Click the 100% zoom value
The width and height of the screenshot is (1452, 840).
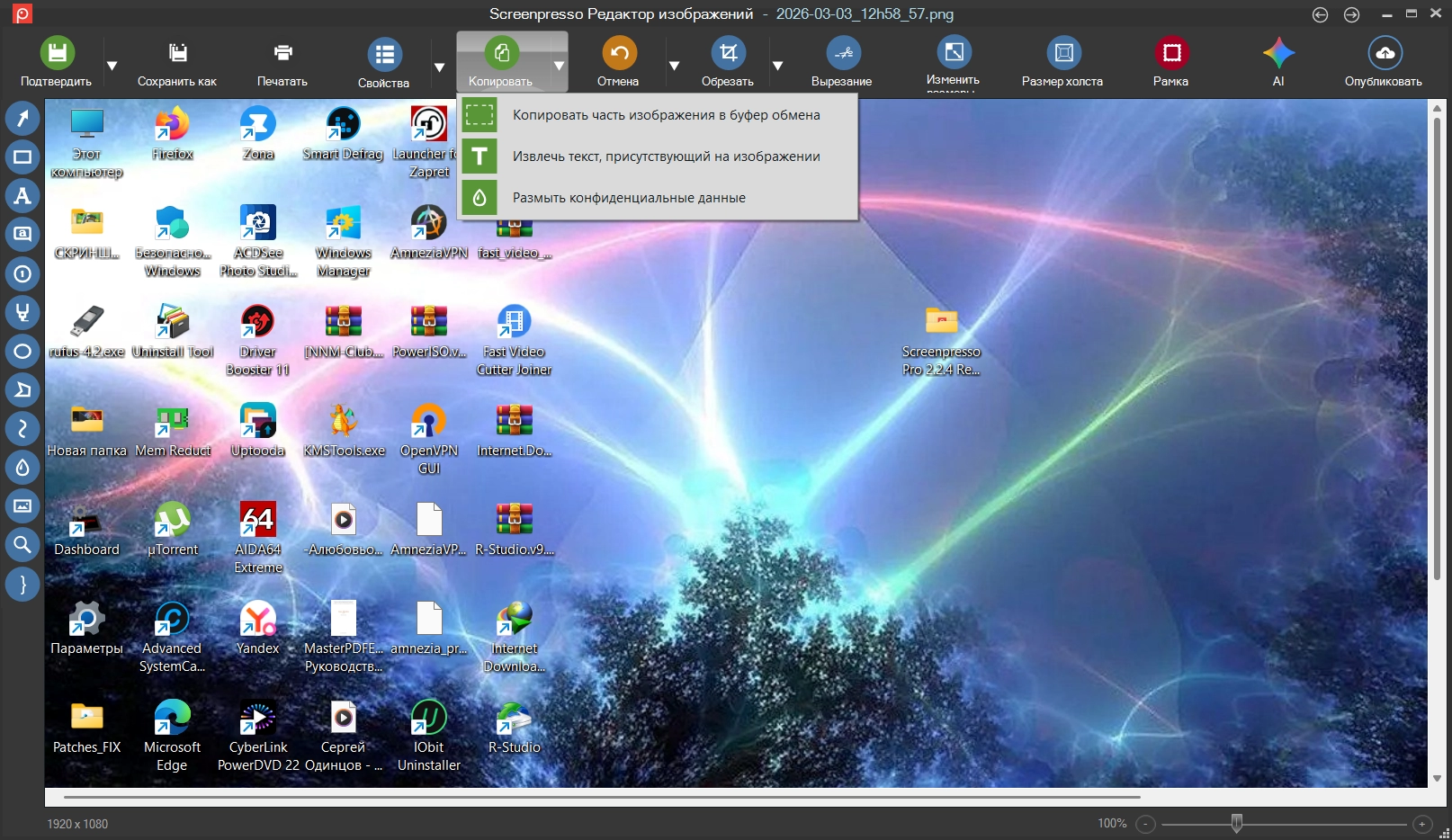tap(1112, 824)
